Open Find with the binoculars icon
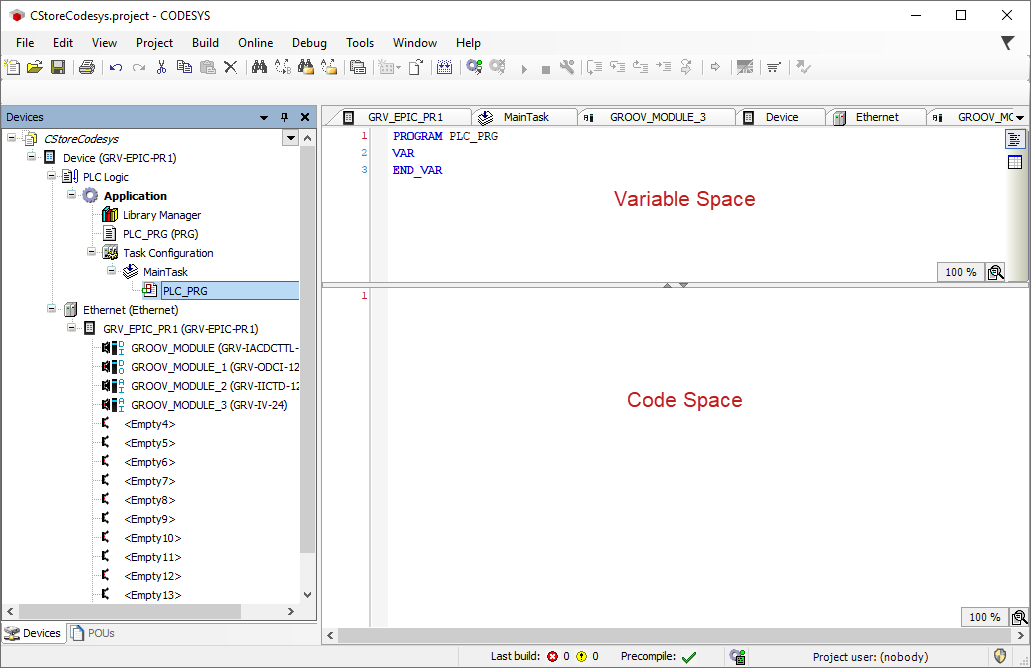Image resolution: width=1031 pixels, height=668 pixels. 259,67
